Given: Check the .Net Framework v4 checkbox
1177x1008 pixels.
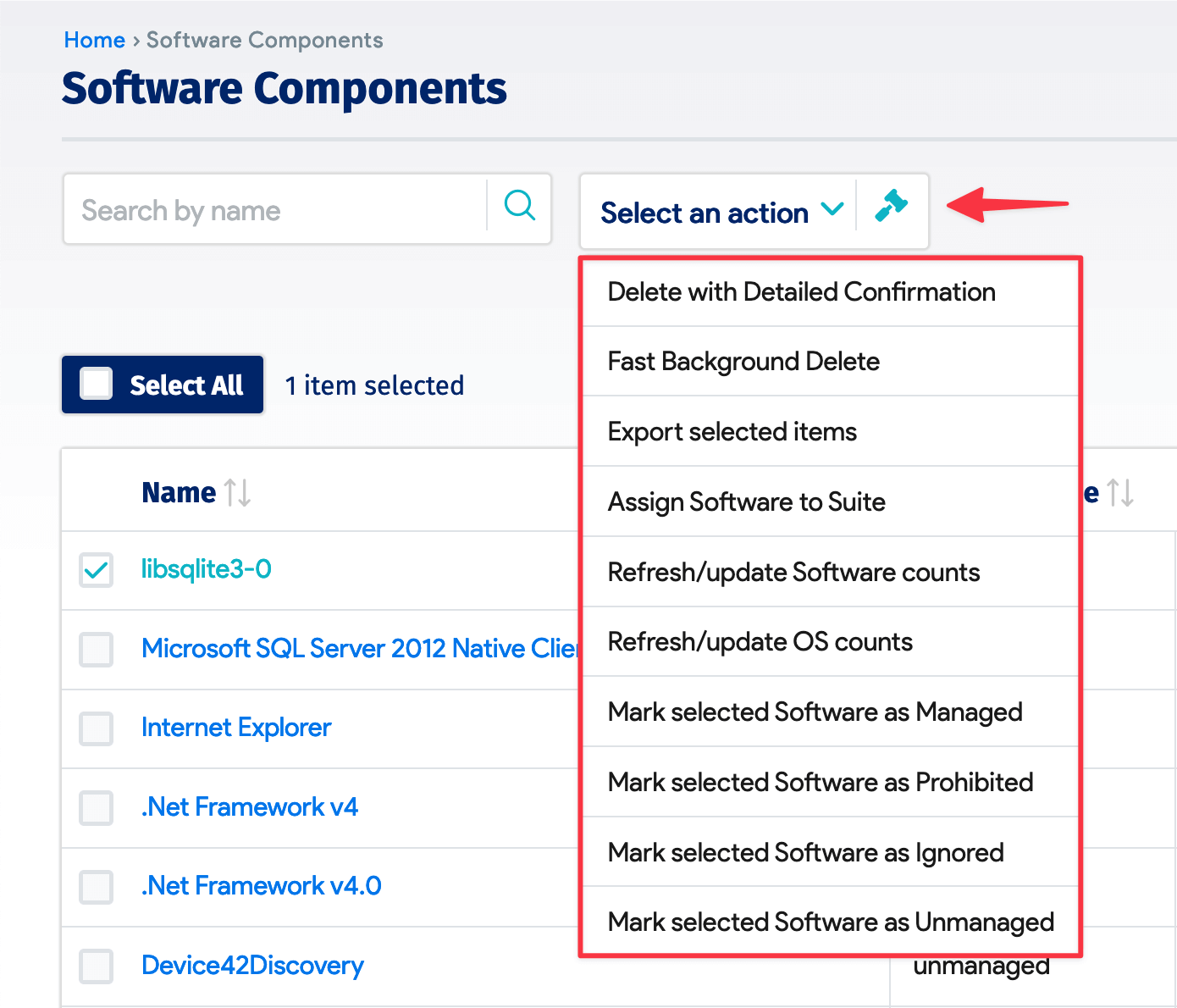Looking at the screenshot, I should [96, 807].
